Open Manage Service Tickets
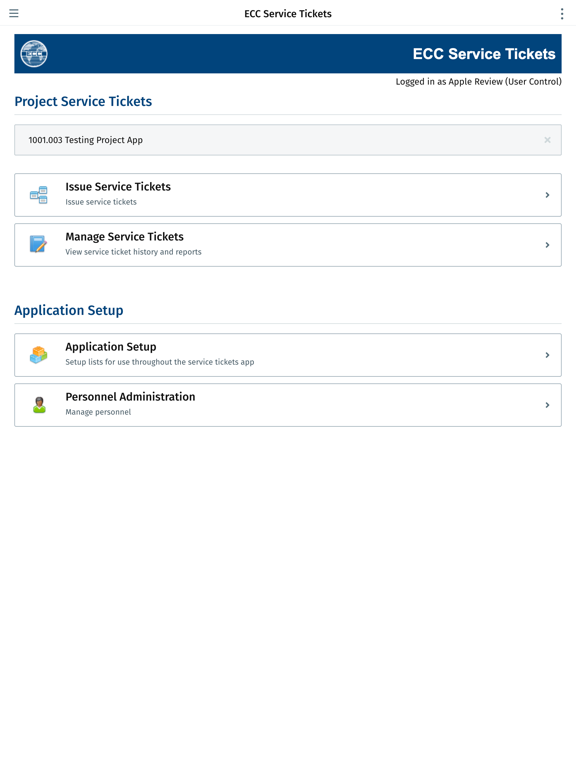This screenshot has height=768, width=576. point(288,245)
